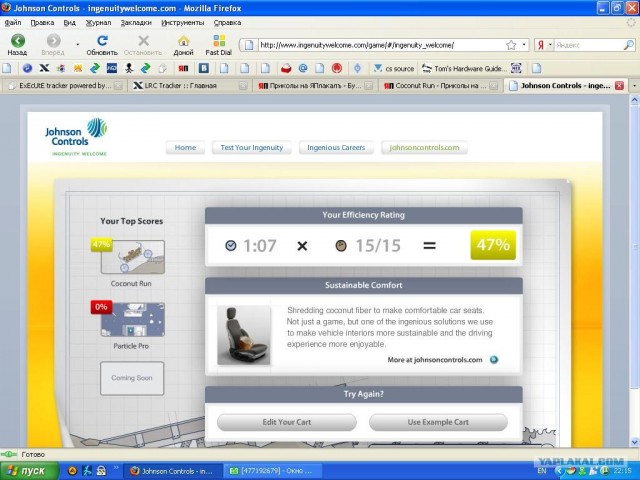
Task: Open the ЯП red bookmark icon
Action: (x=183, y=69)
